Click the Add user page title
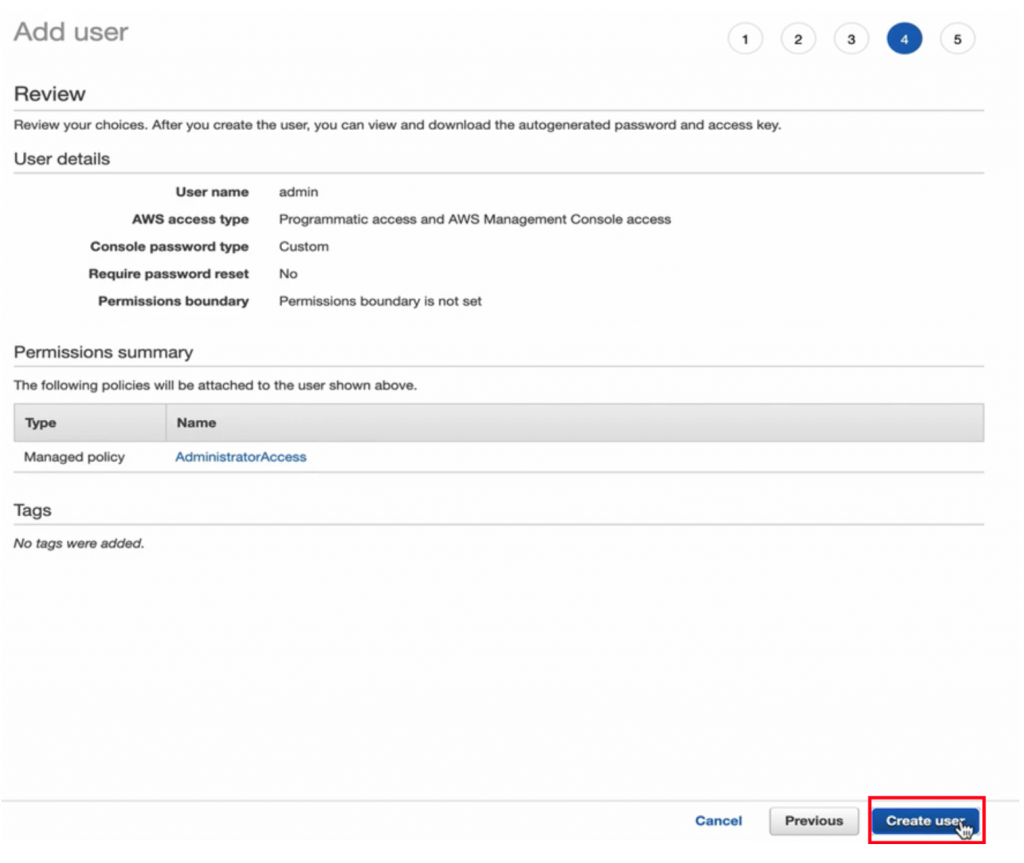1024x863 pixels. 71,32
